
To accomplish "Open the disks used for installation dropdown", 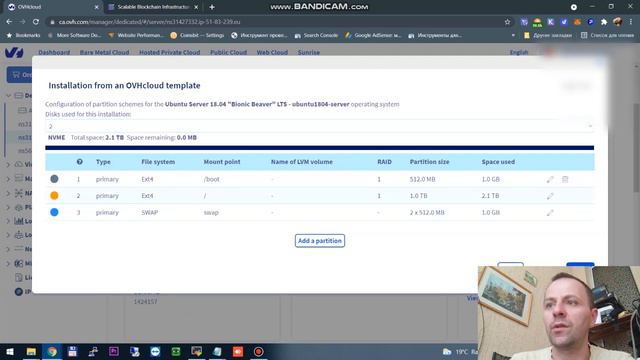I will [320, 126].
